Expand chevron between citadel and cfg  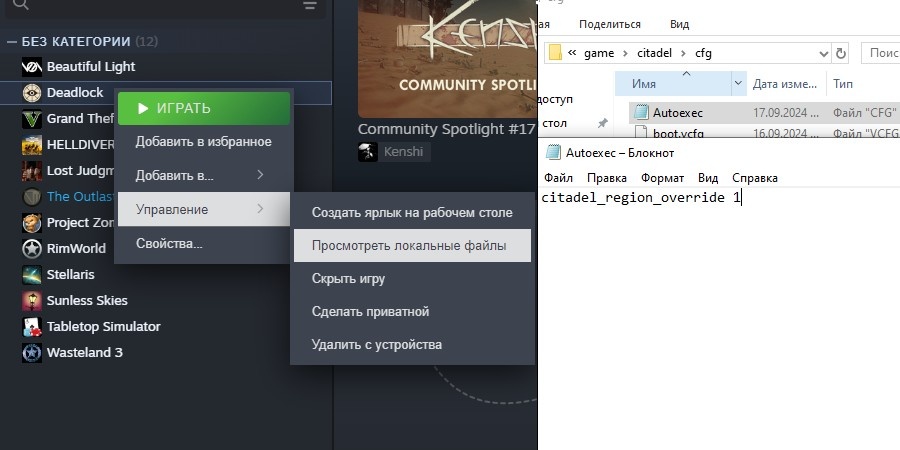(683, 53)
